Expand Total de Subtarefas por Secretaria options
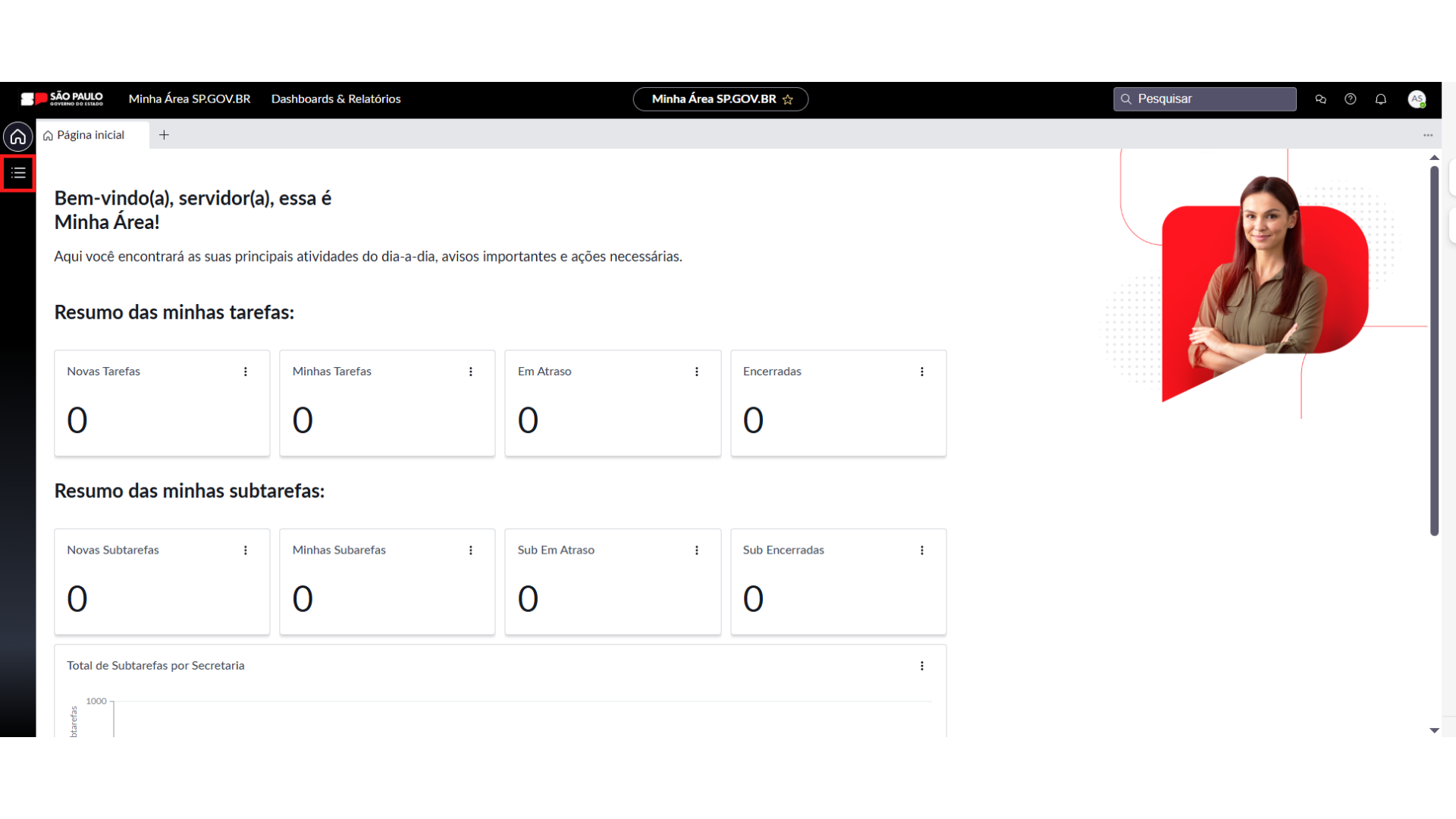 point(922,666)
